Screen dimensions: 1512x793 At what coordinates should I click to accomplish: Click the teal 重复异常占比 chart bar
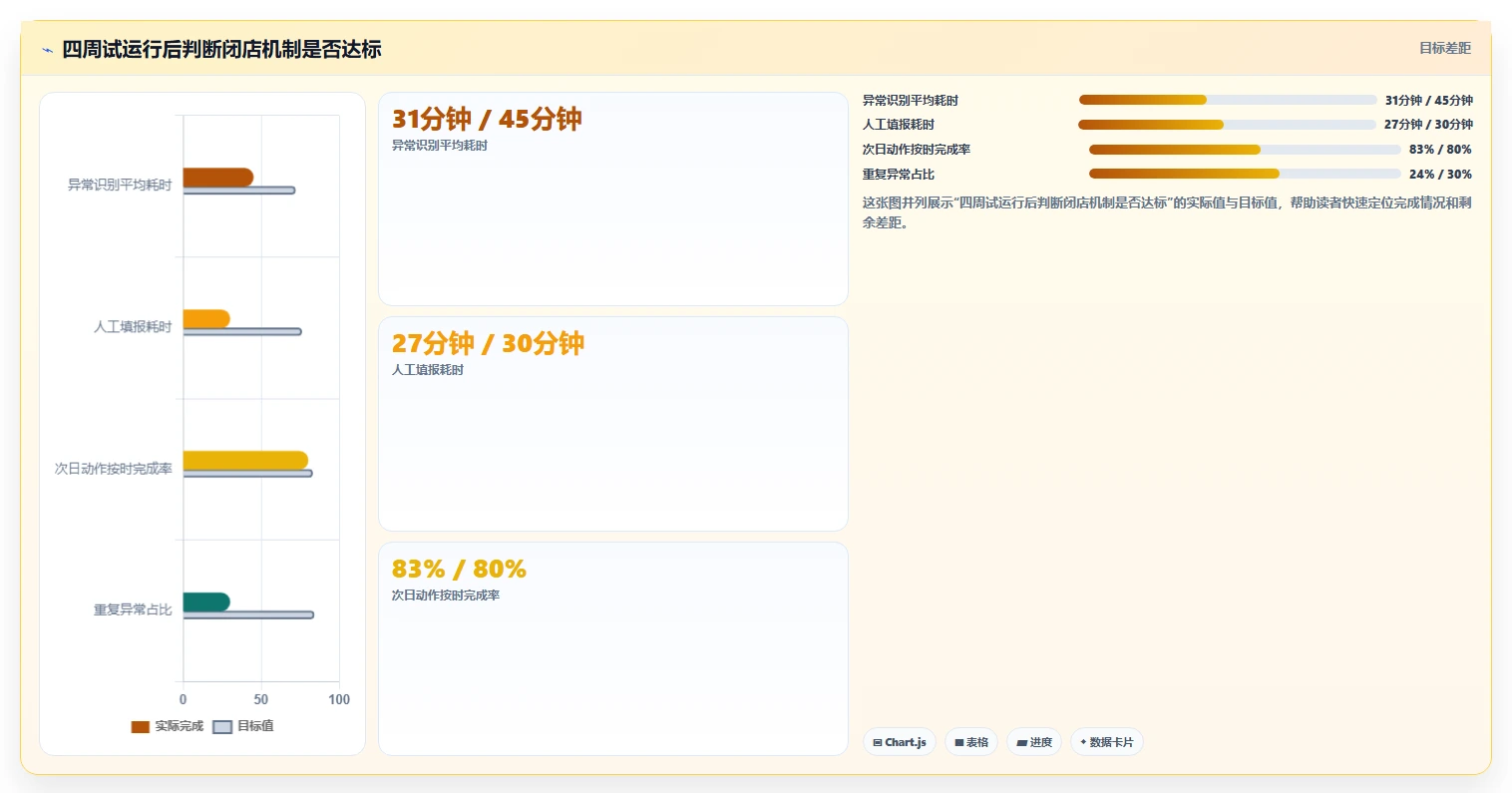coord(206,601)
